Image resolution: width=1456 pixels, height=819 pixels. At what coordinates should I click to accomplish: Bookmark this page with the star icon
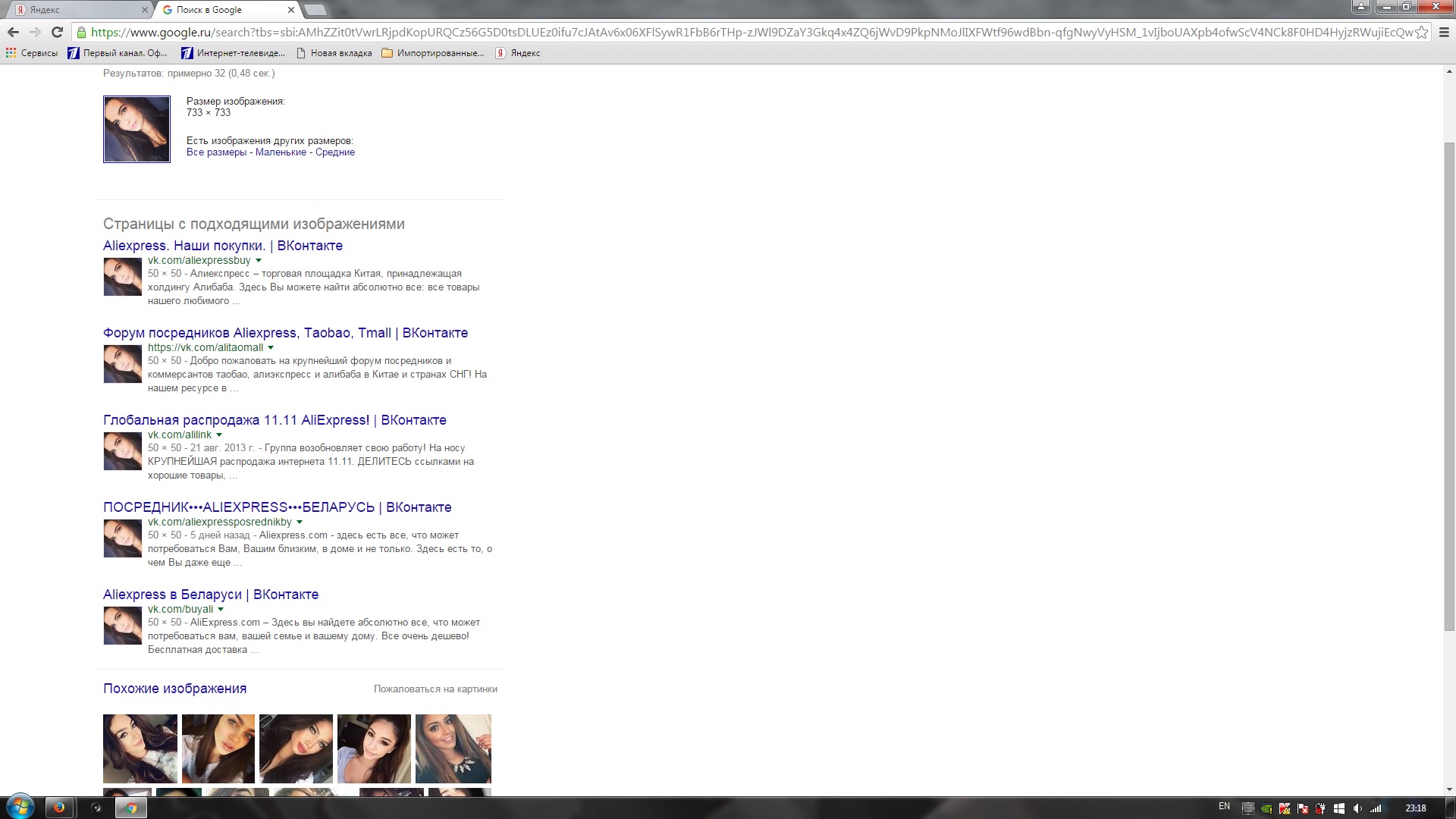pos(1422,32)
